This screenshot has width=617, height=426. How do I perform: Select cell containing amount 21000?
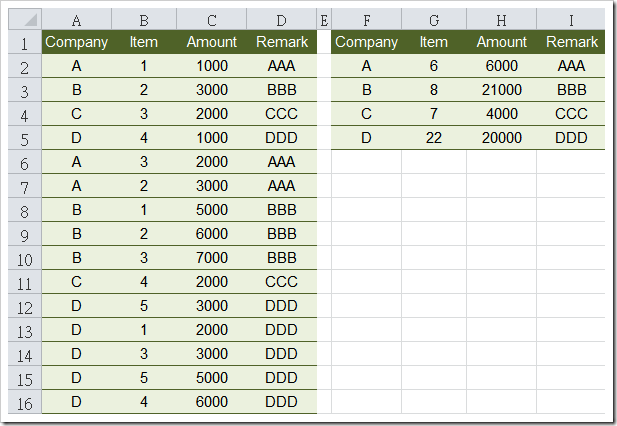pos(501,90)
